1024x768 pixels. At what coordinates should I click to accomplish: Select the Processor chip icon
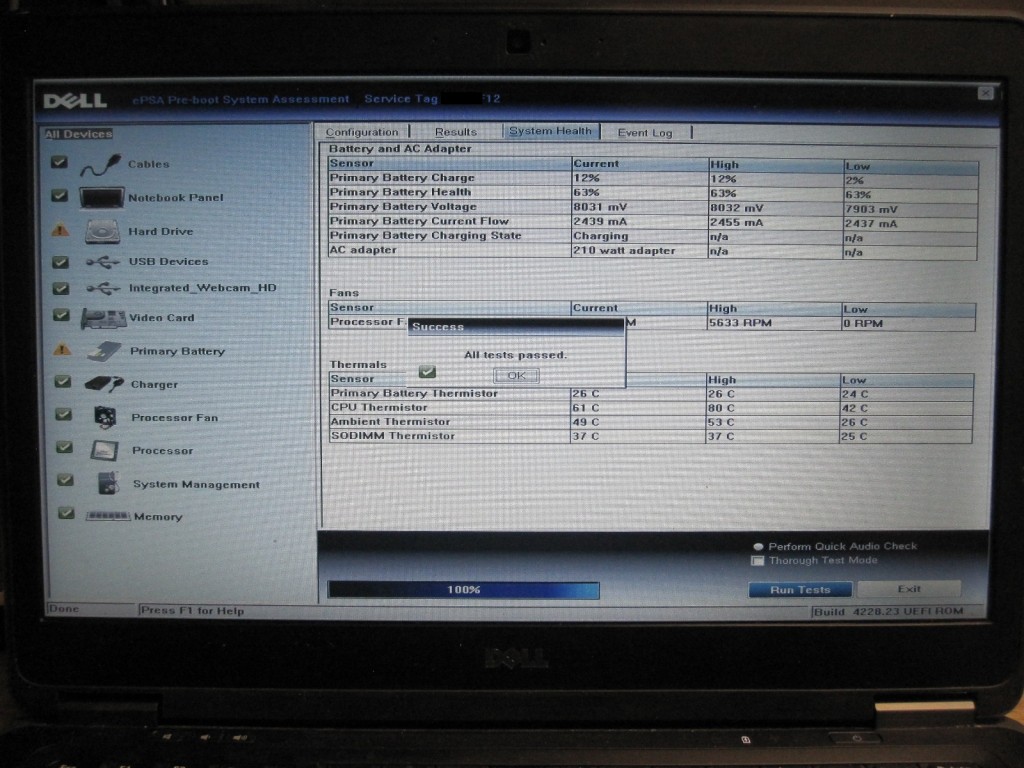[105, 451]
